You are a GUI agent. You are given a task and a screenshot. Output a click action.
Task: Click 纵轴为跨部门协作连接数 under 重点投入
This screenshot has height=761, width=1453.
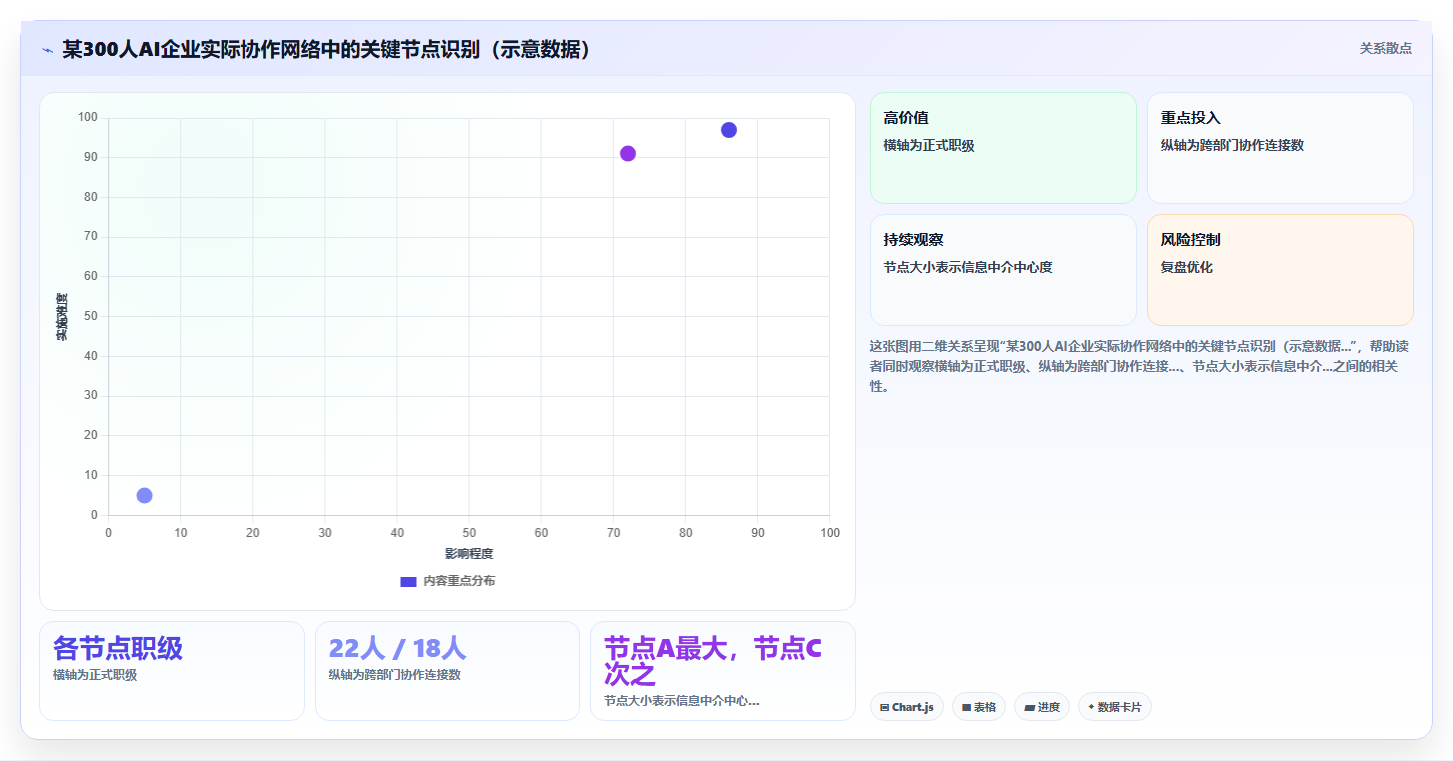coord(1232,145)
